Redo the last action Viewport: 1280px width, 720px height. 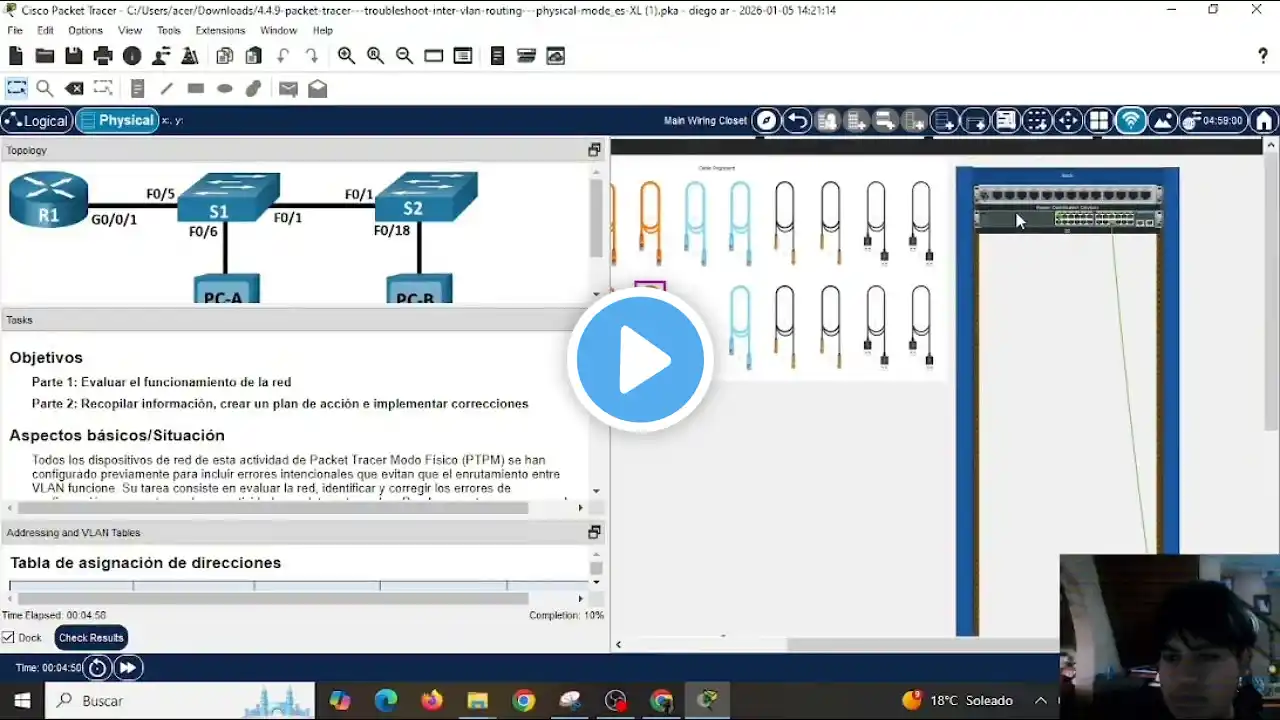(312, 56)
